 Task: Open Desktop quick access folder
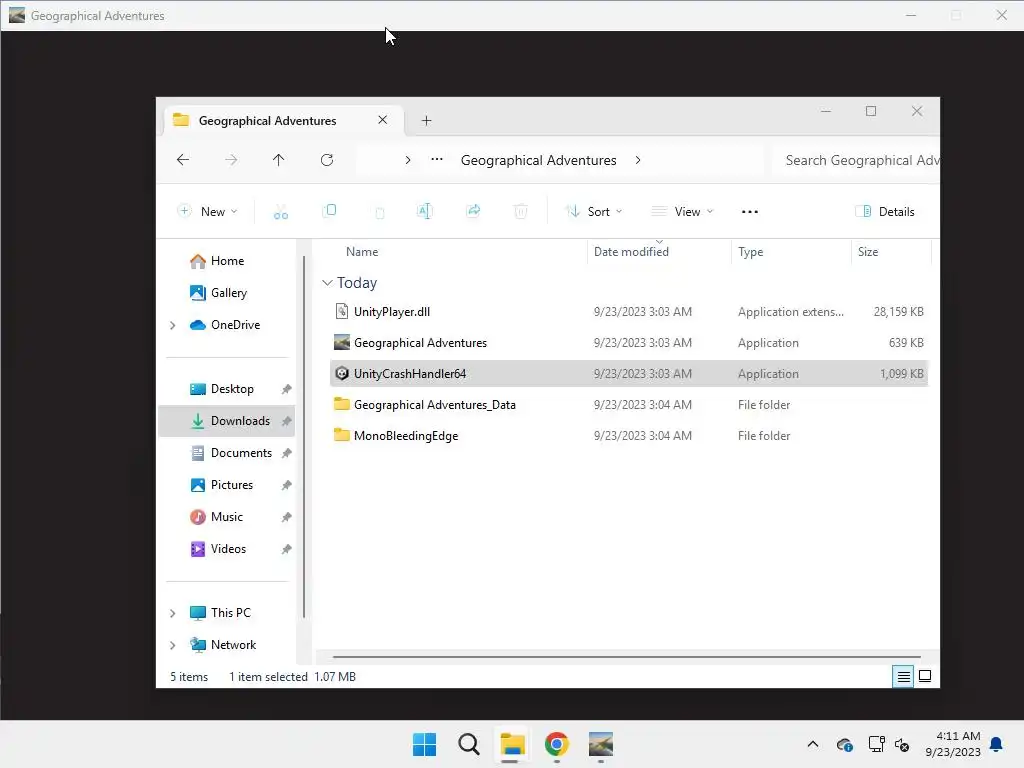point(231,389)
